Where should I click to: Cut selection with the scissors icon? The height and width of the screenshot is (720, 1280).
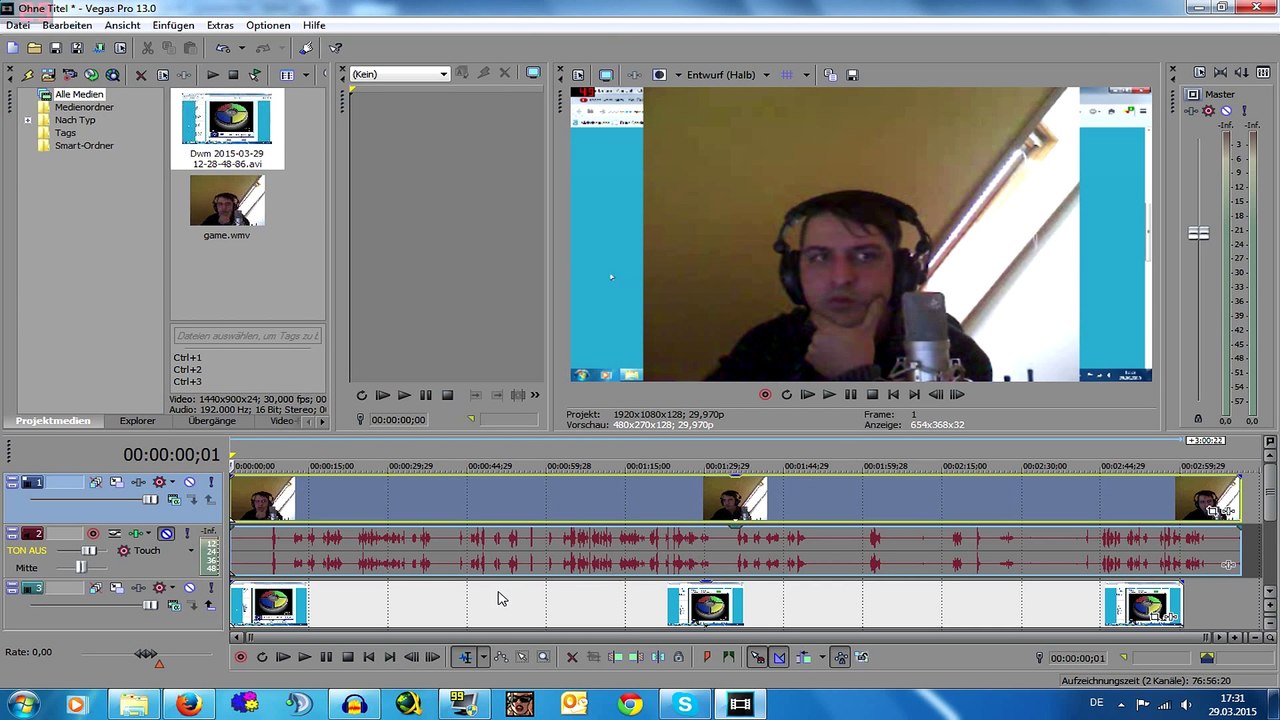147,48
